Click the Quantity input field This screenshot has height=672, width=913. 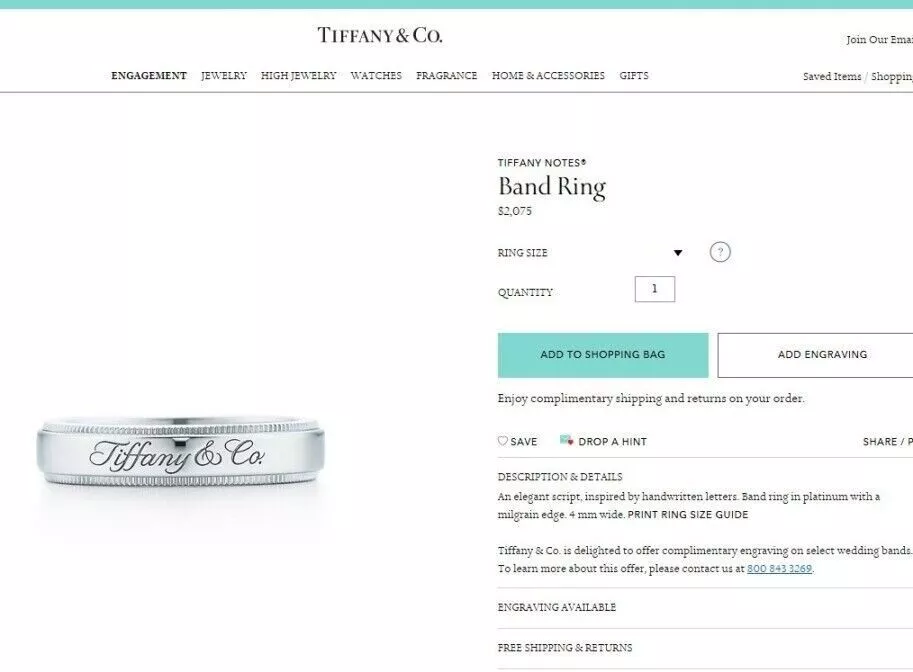(654, 289)
